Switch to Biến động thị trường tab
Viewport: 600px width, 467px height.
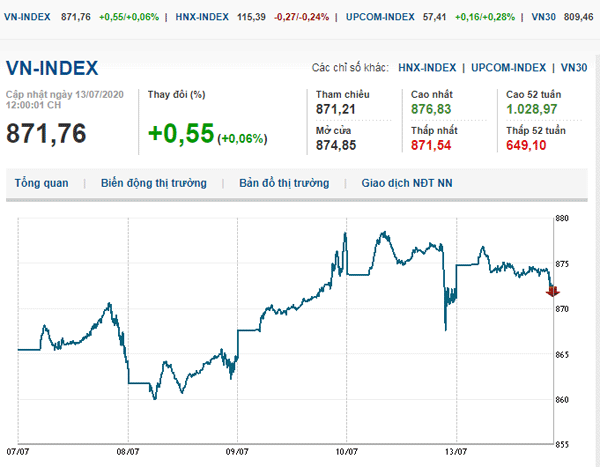(153, 184)
